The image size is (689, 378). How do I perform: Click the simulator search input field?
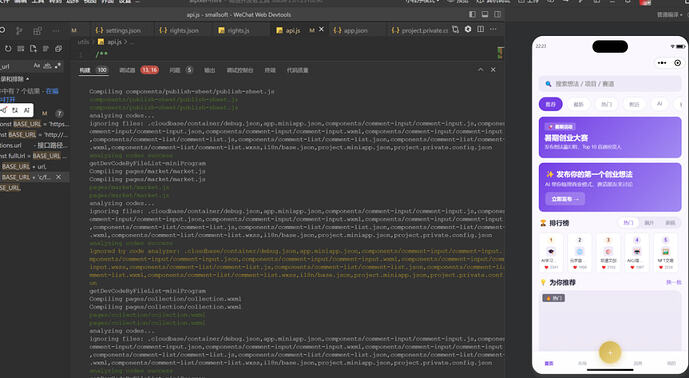610,84
